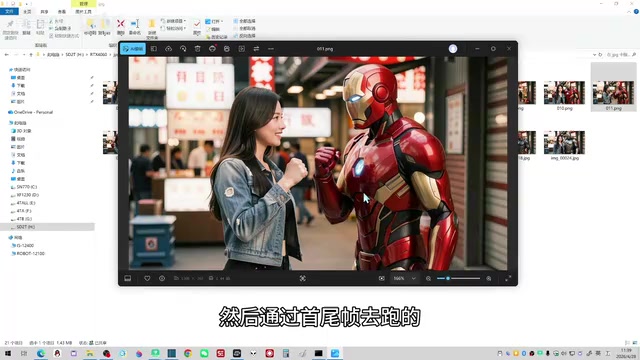
Task: Favorite the image with the heart icon
Action: click(x=147, y=278)
